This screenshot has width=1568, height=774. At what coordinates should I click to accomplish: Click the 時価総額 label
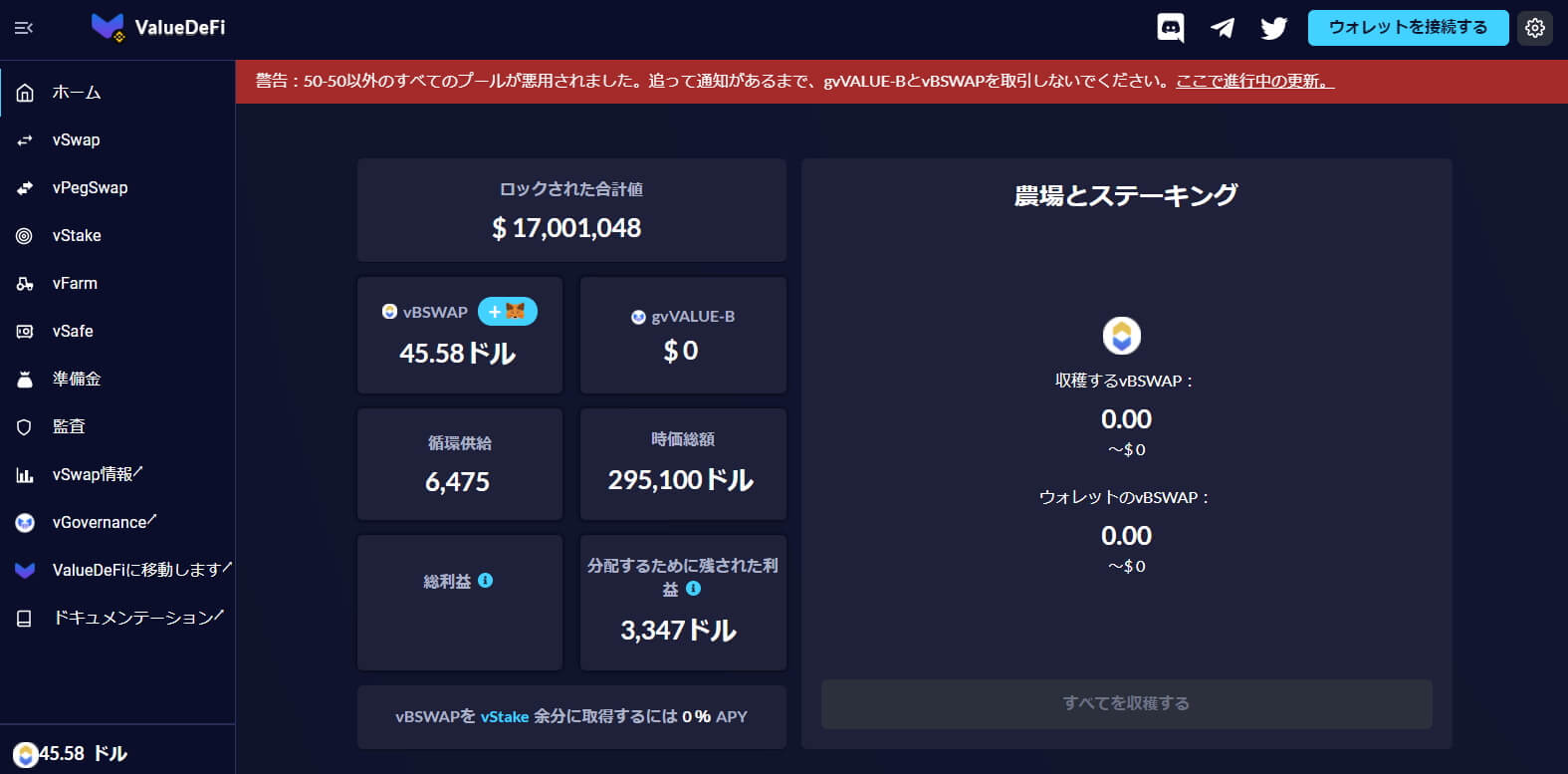coord(683,439)
